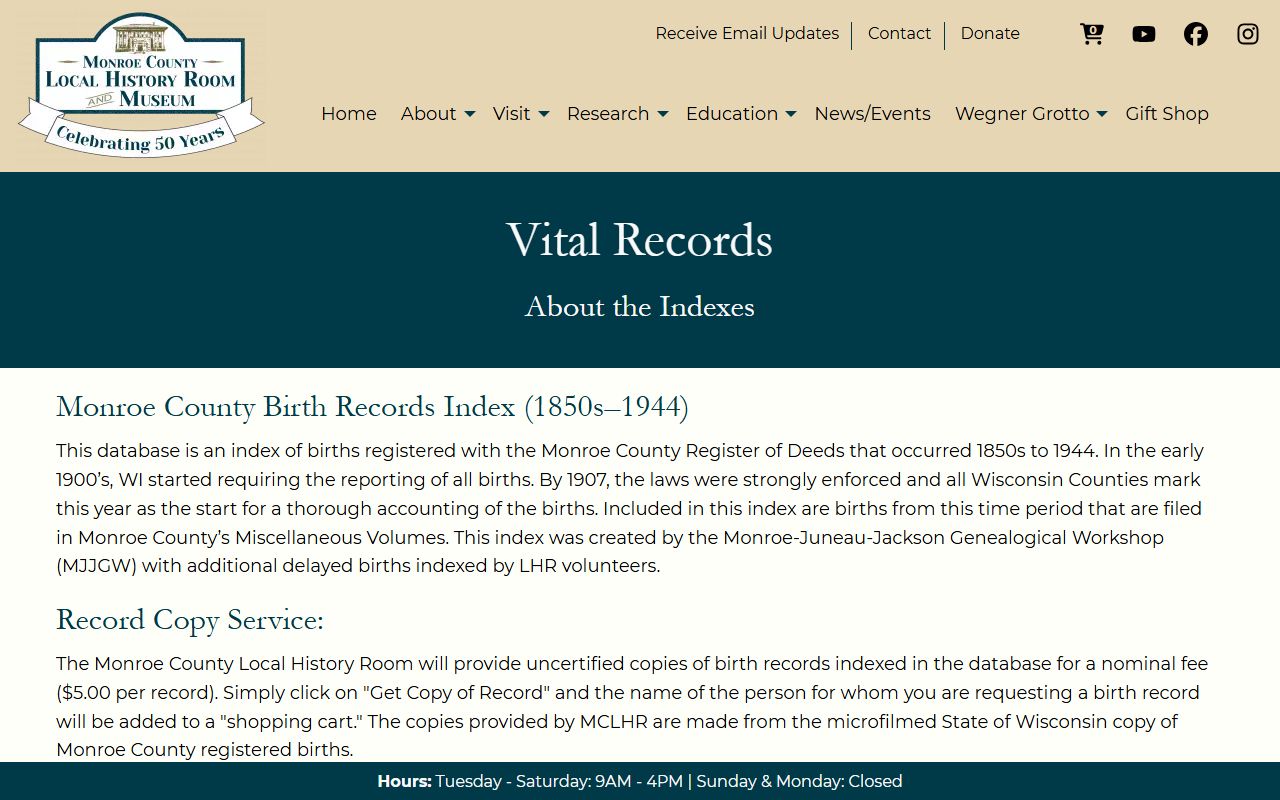Expand the Visit menu arrow

tap(543, 114)
